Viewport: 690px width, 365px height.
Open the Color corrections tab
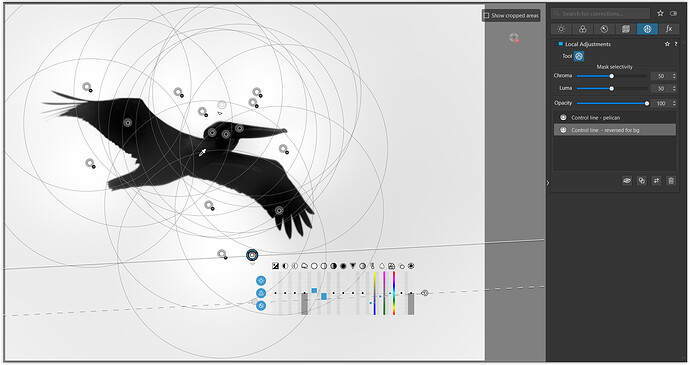[x=583, y=29]
